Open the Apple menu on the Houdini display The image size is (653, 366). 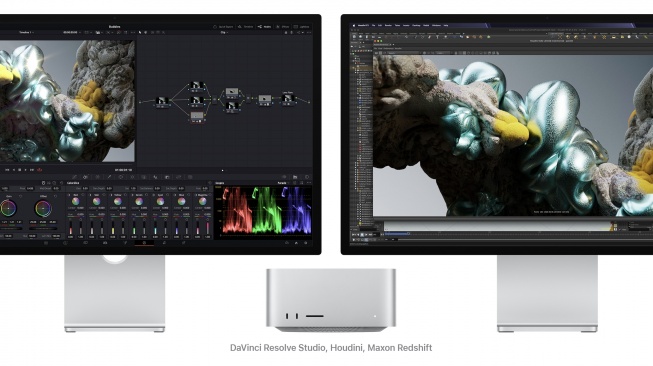point(354,25)
